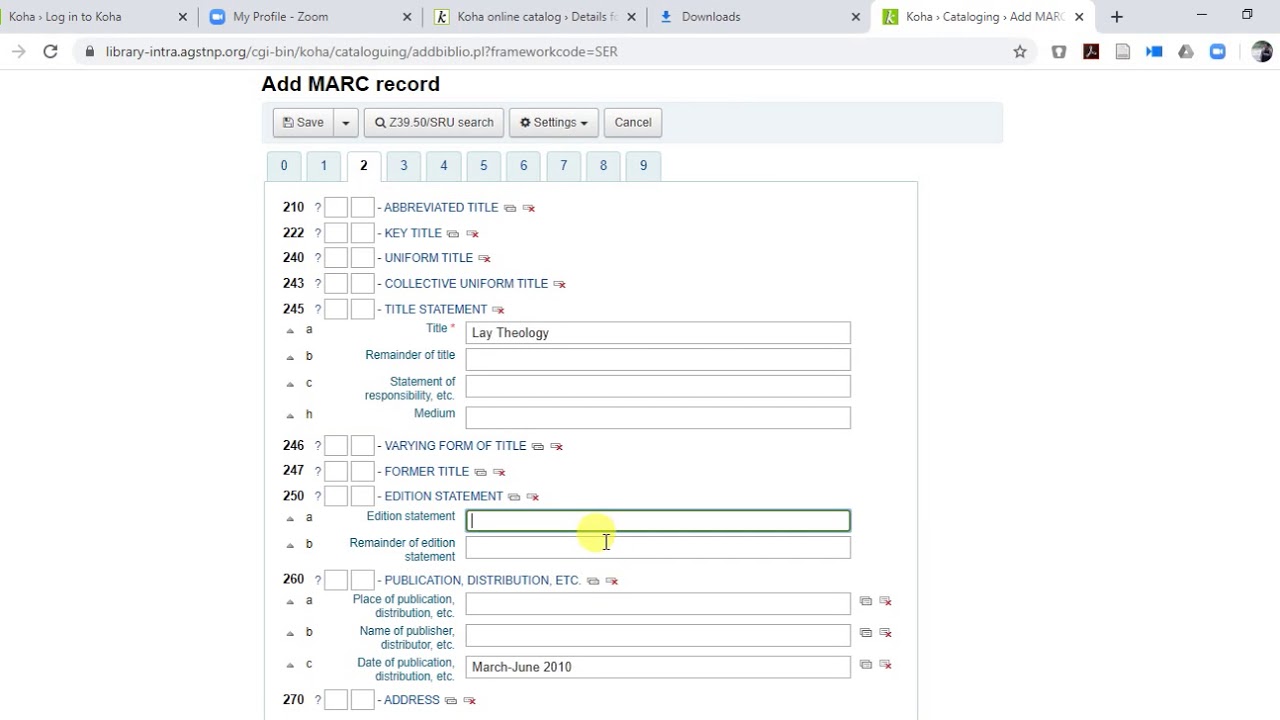Image resolution: width=1280 pixels, height=720 pixels.
Task: Clone the Name of publisher subfield
Action: coord(866,633)
